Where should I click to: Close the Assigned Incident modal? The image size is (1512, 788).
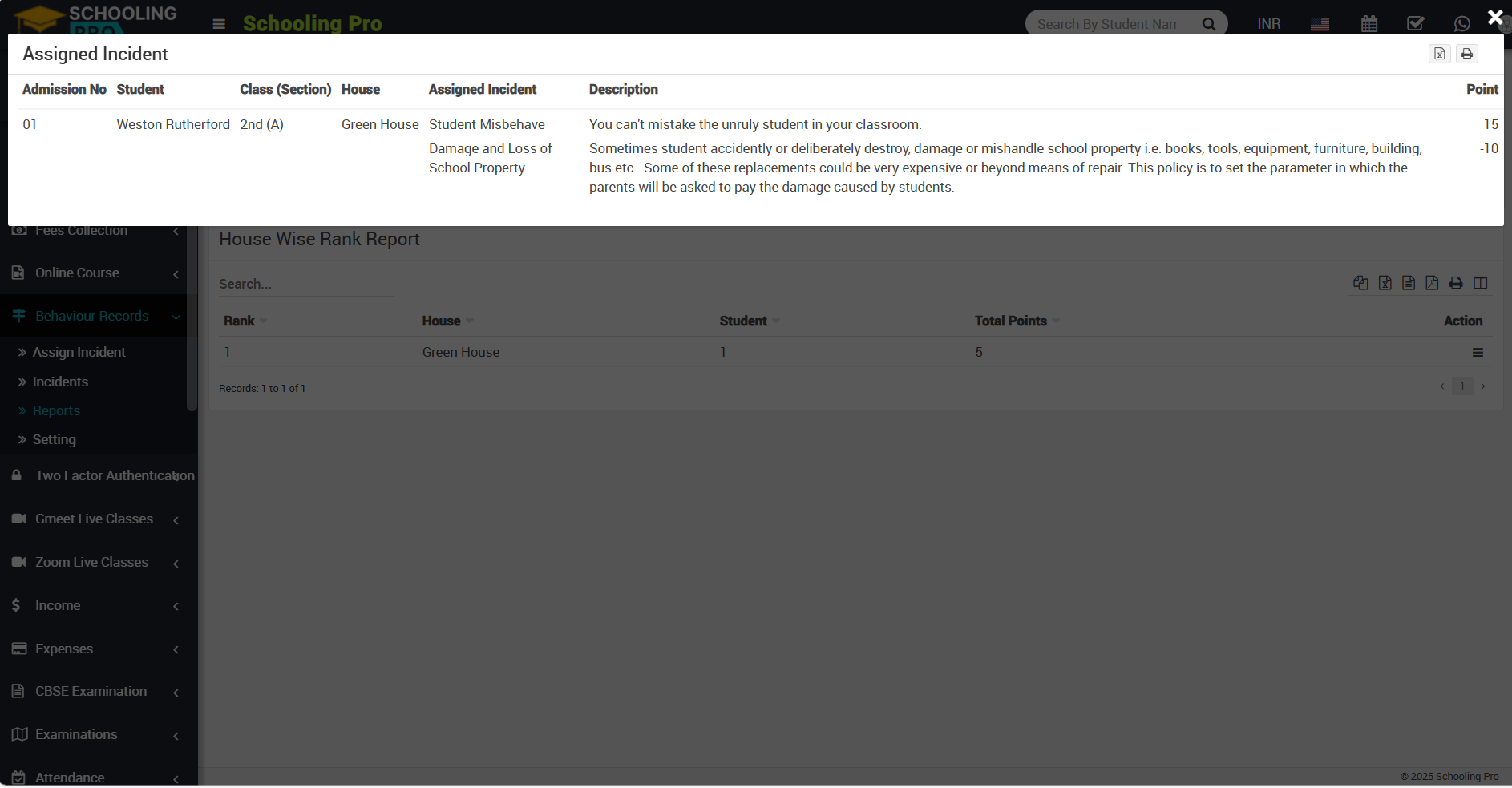click(1495, 17)
